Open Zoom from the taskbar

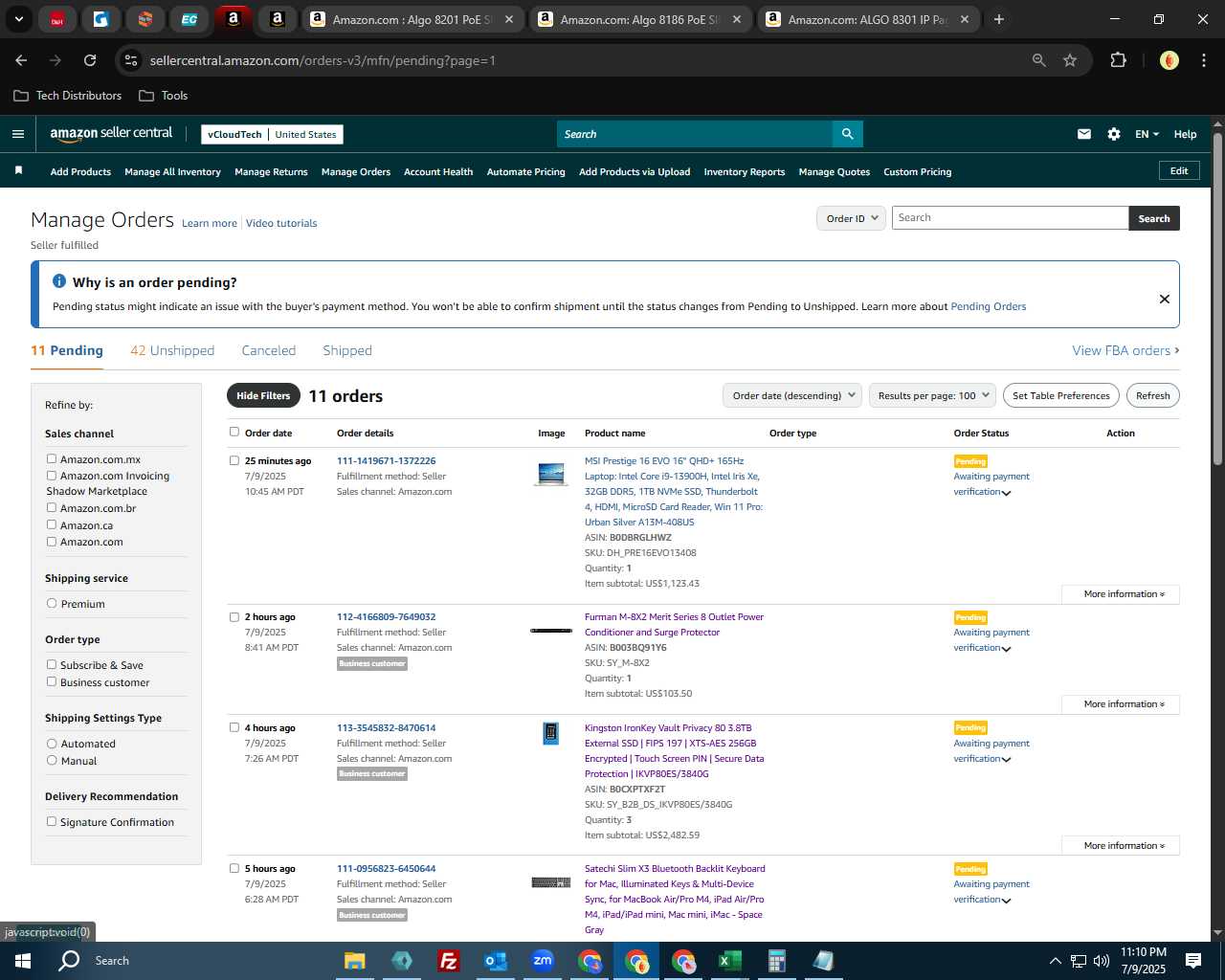543,961
